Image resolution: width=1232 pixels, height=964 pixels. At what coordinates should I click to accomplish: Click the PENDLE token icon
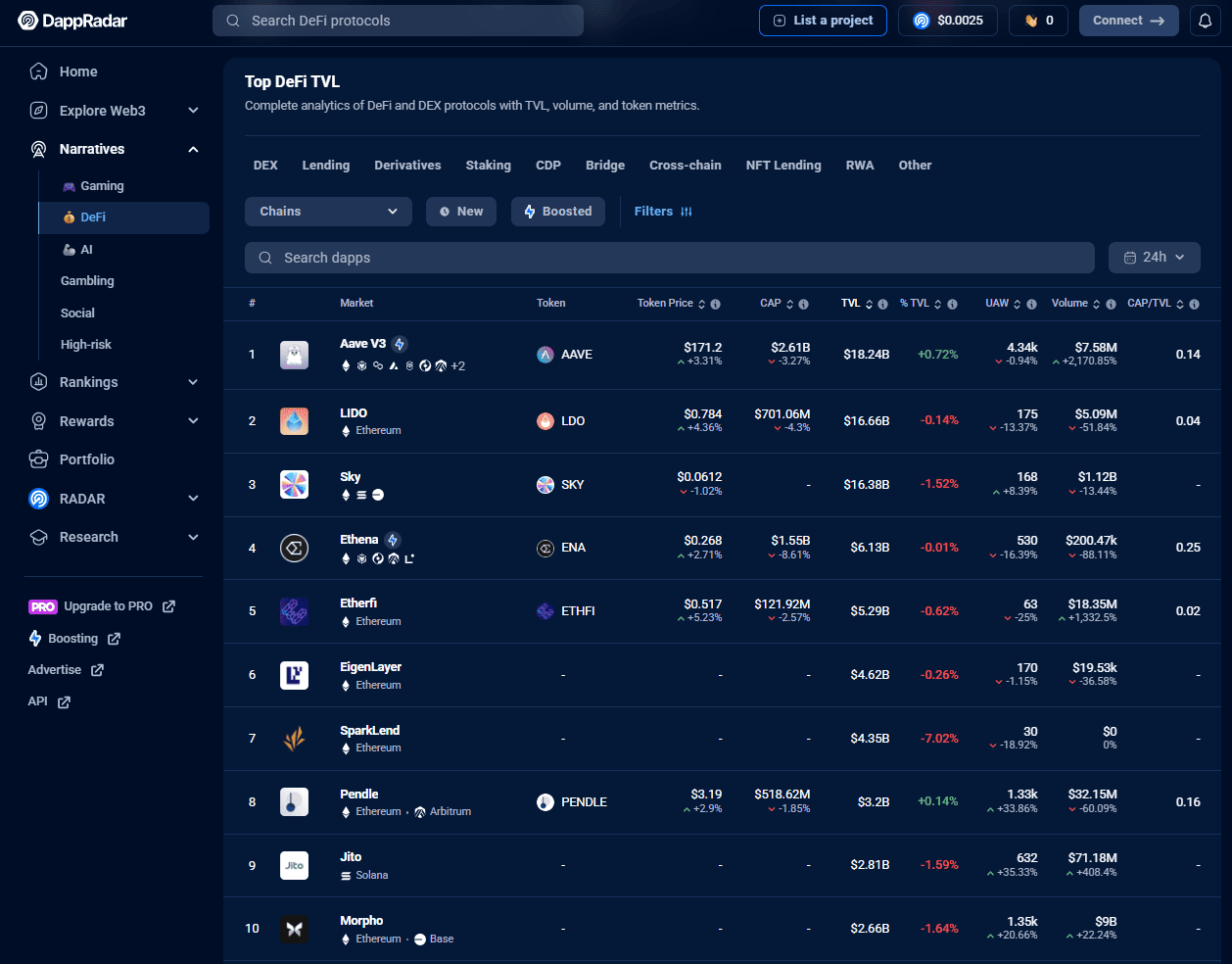(545, 802)
